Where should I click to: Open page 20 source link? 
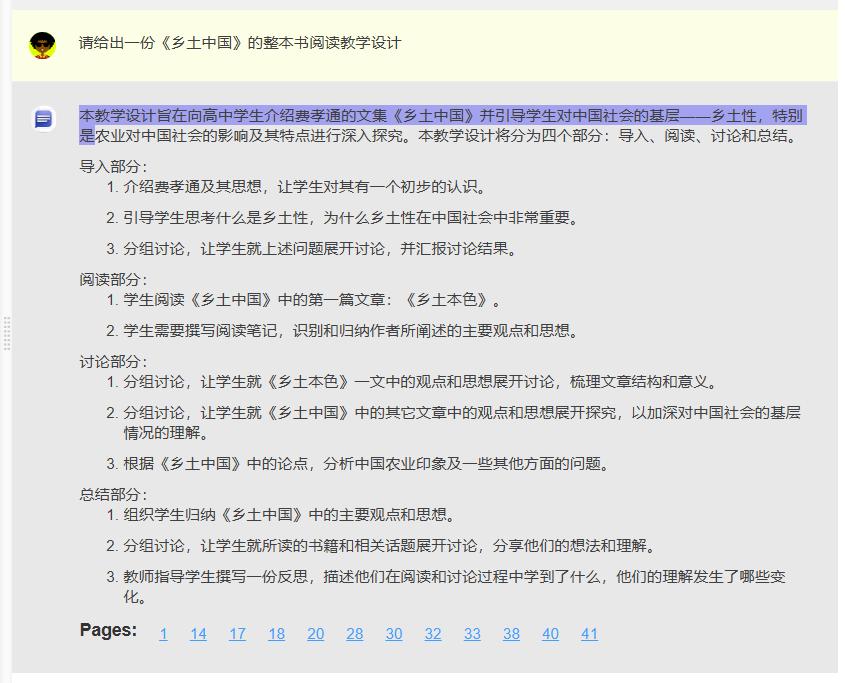click(x=315, y=634)
